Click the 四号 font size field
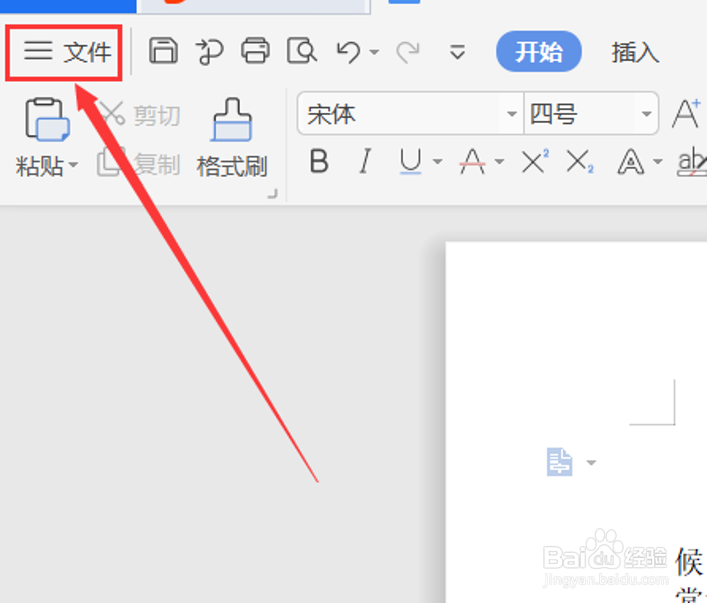The height and width of the screenshot is (604, 708). [x=581, y=114]
